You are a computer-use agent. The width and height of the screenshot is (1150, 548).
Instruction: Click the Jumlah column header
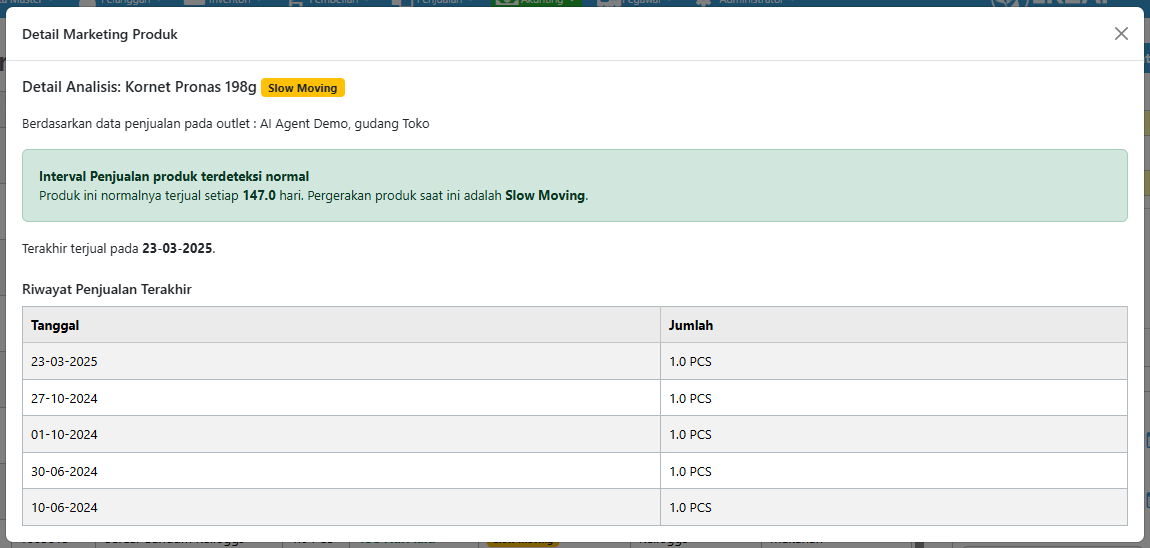pyautogui.click(x=691, y=325)
